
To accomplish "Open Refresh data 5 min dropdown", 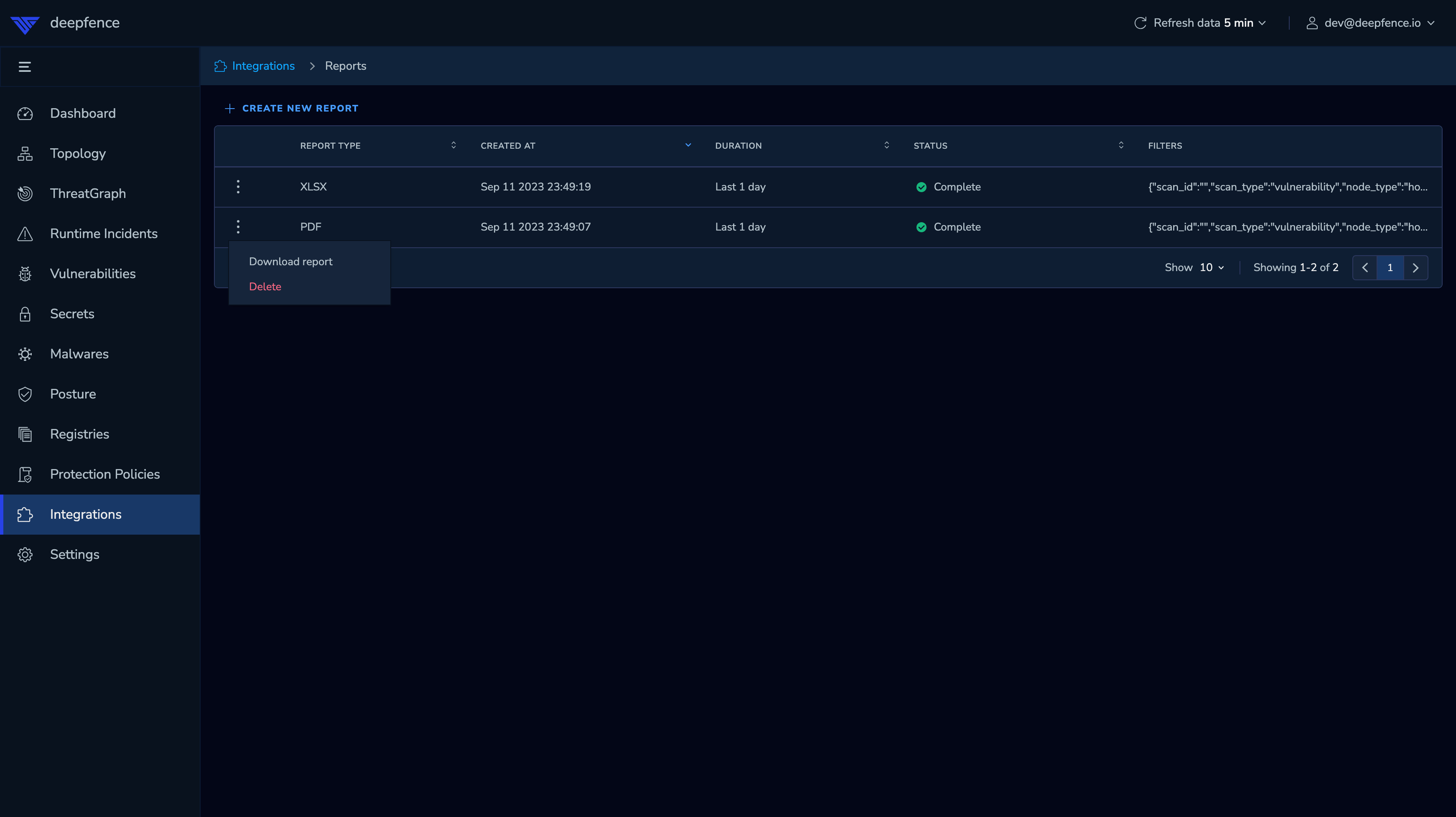I will point(1200,23).
